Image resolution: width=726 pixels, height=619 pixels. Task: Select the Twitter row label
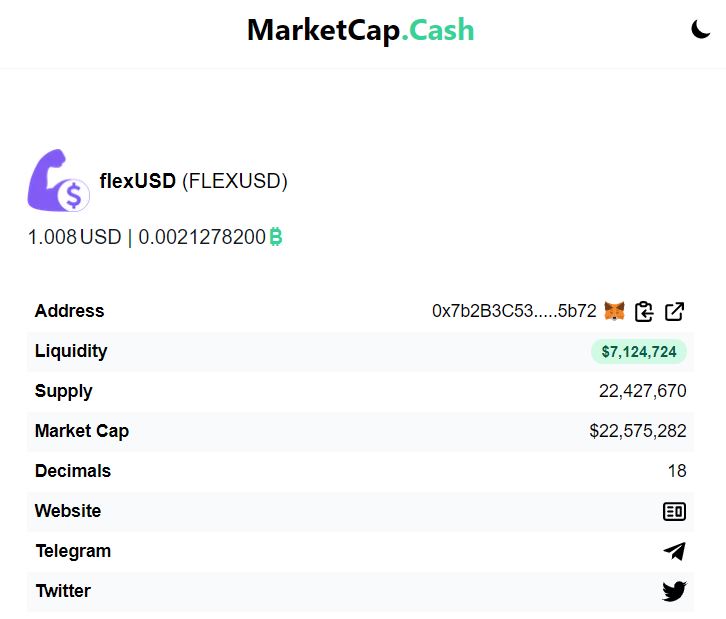63,591
